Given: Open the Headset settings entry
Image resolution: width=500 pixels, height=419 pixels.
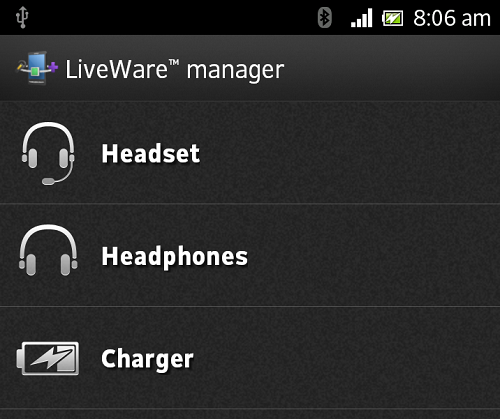Looking at the screenshot, I should 250,153.
